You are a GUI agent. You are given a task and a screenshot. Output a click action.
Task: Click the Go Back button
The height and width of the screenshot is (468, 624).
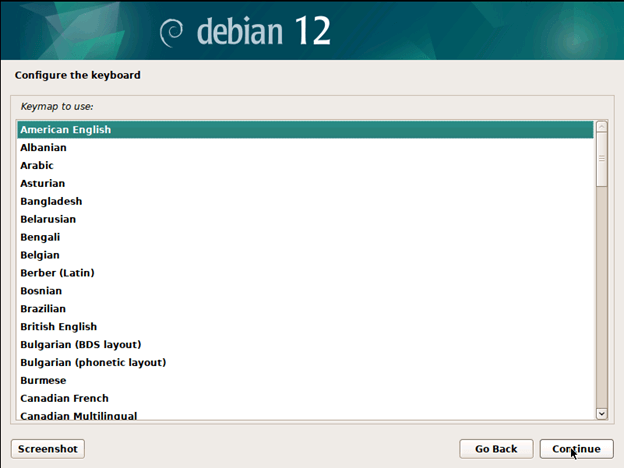pos(496,449)
